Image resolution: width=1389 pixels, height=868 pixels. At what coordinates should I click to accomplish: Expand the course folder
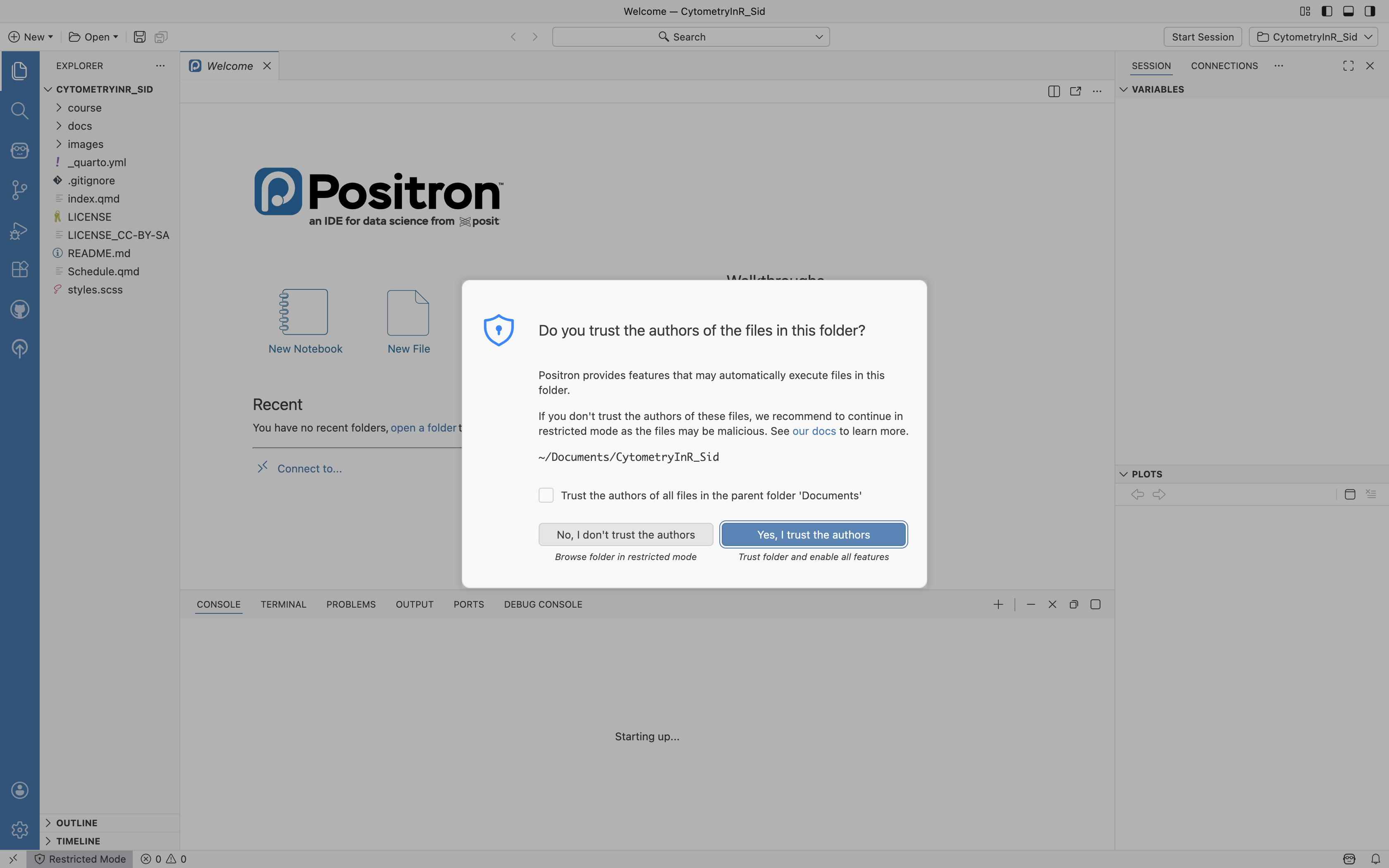coord(84,108)
